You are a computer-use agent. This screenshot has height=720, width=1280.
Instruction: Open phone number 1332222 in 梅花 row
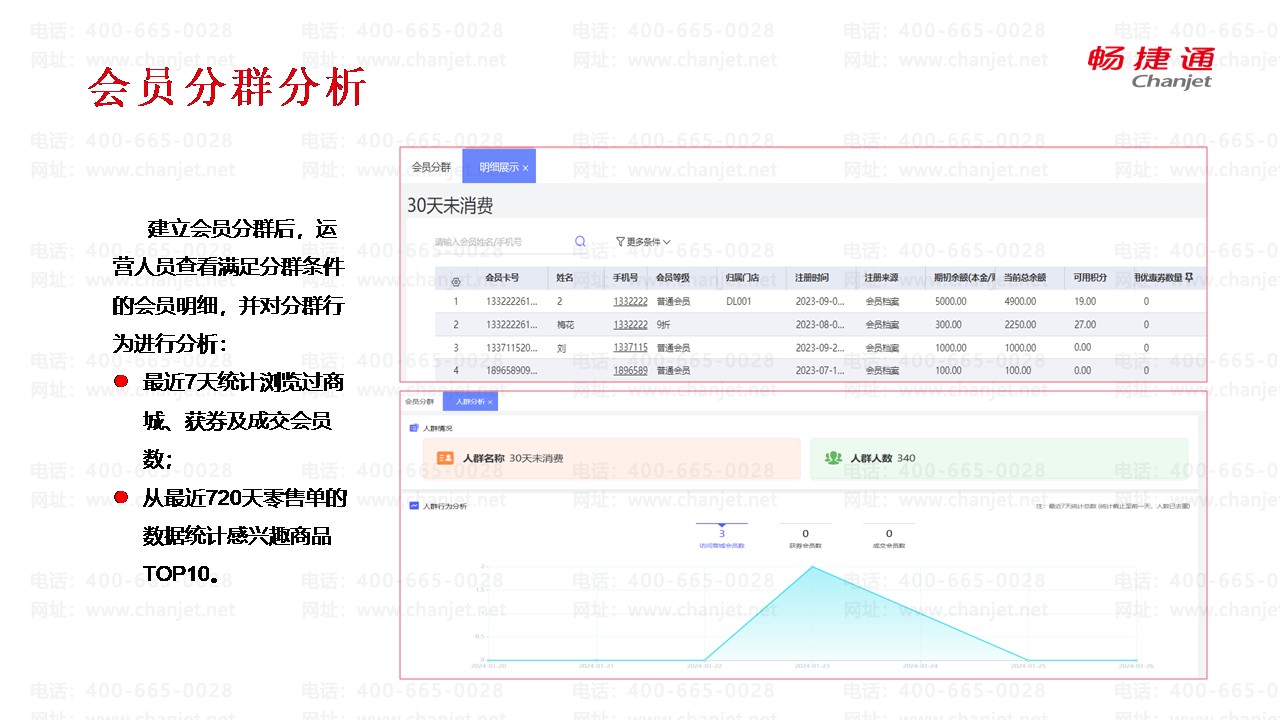[x=631, y=324]
